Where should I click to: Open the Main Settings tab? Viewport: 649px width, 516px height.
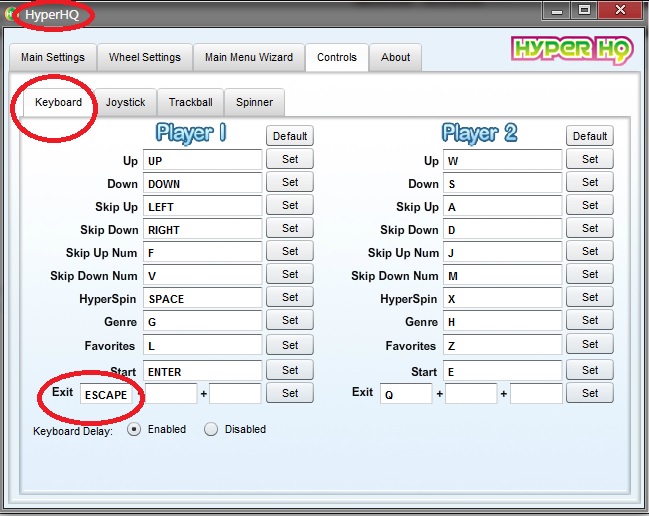coord(53,57)
